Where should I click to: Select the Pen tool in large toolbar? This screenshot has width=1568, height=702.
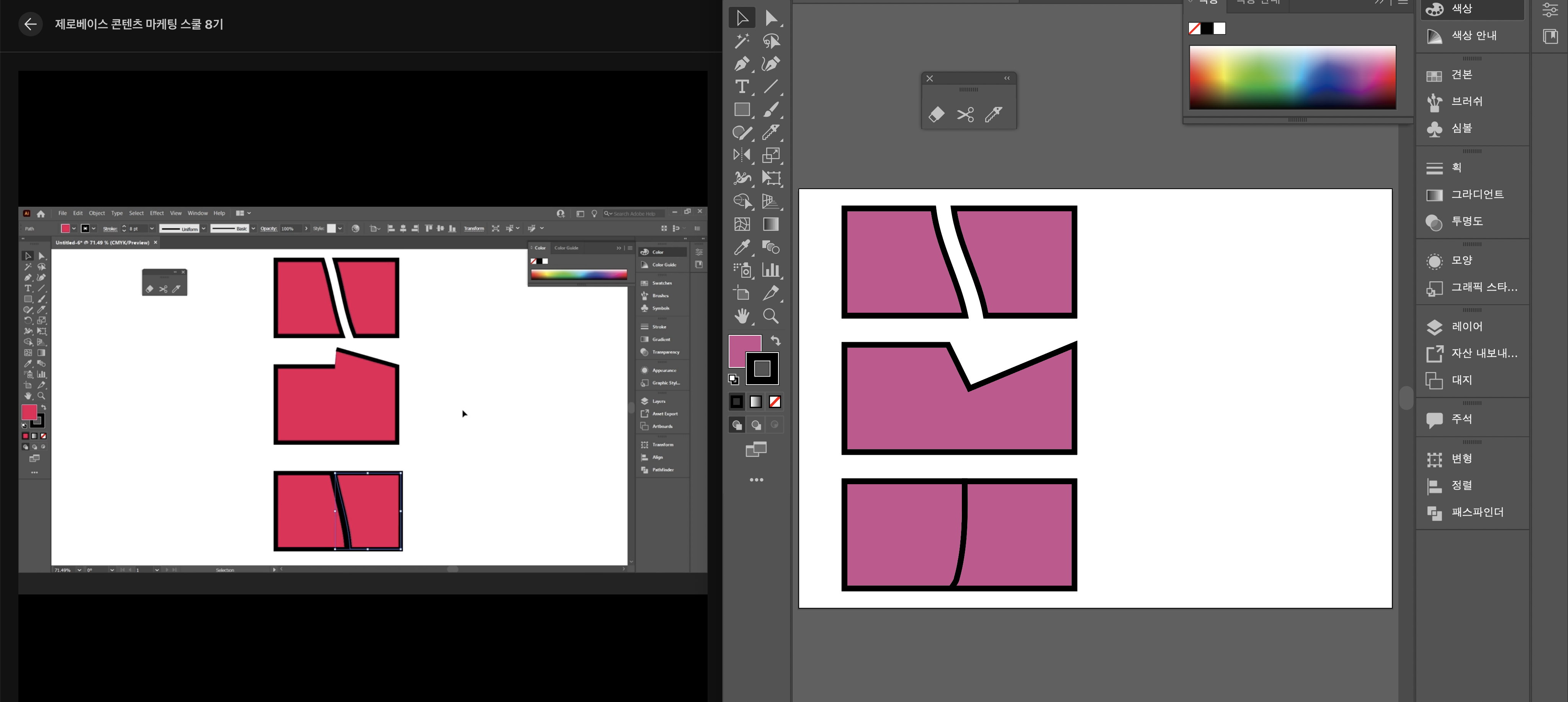[x=741, y=64]
